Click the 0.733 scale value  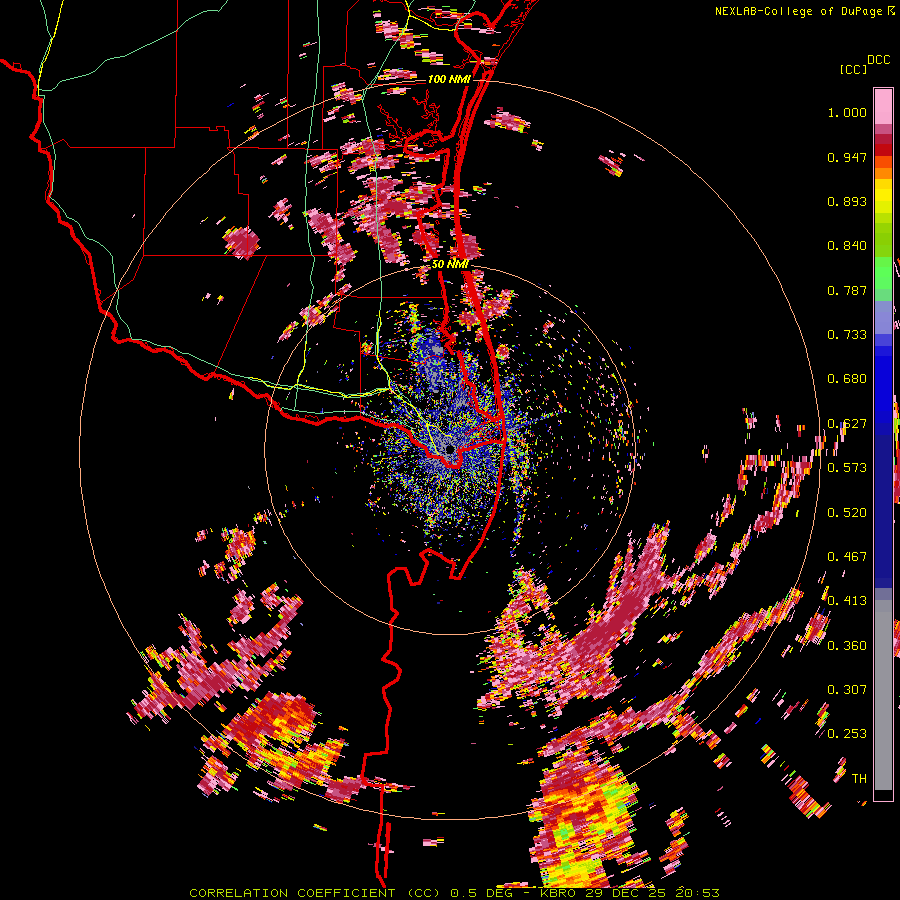(847, 335)
